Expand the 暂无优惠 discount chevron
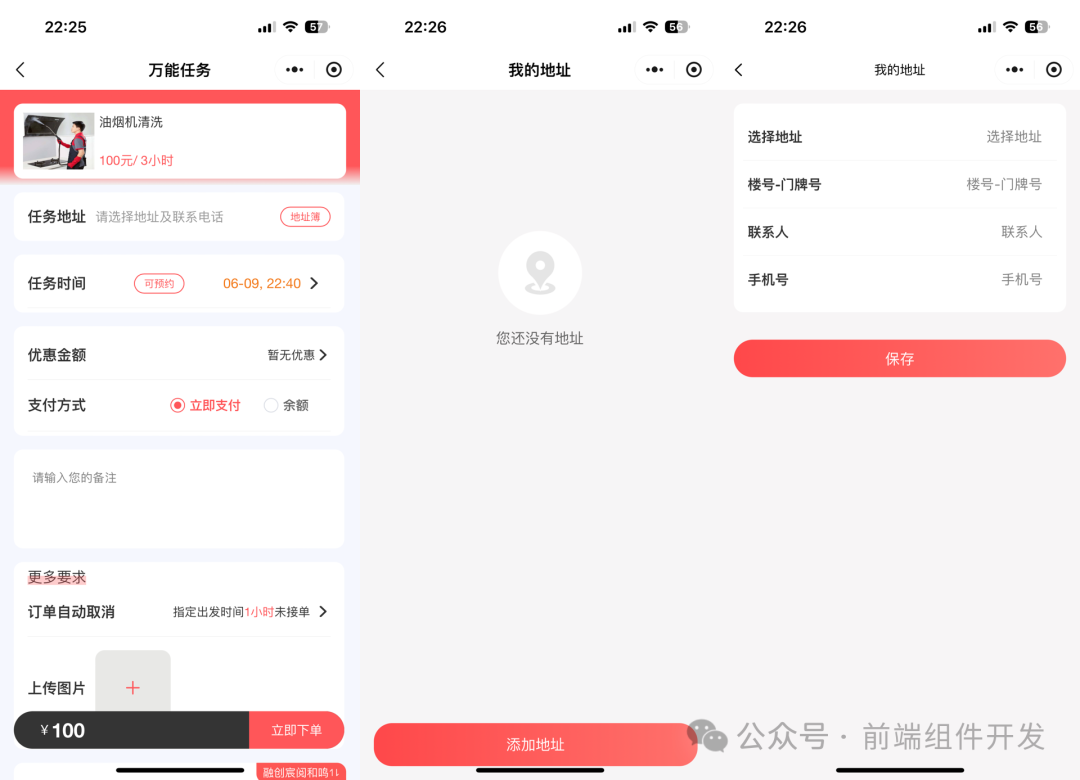 point(324,355)
